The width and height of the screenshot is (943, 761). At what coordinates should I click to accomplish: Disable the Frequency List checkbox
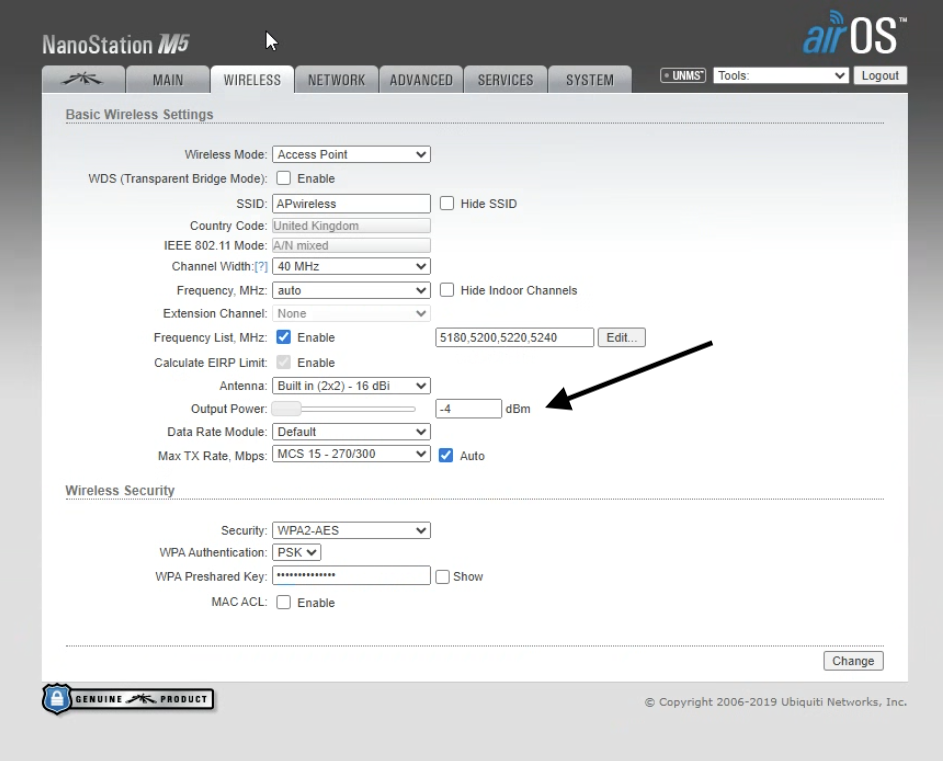[x=283, y=337]
